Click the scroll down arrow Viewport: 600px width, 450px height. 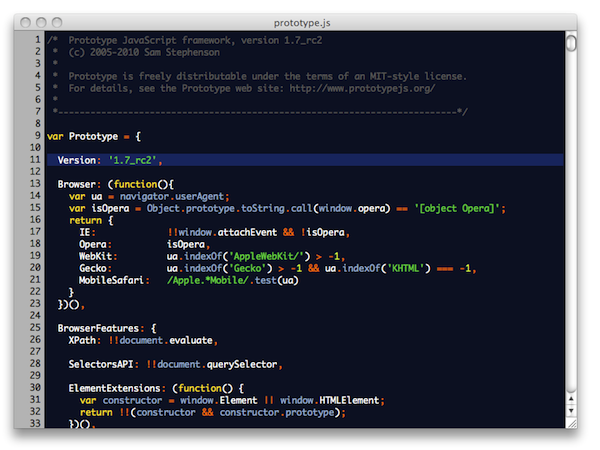571,411
